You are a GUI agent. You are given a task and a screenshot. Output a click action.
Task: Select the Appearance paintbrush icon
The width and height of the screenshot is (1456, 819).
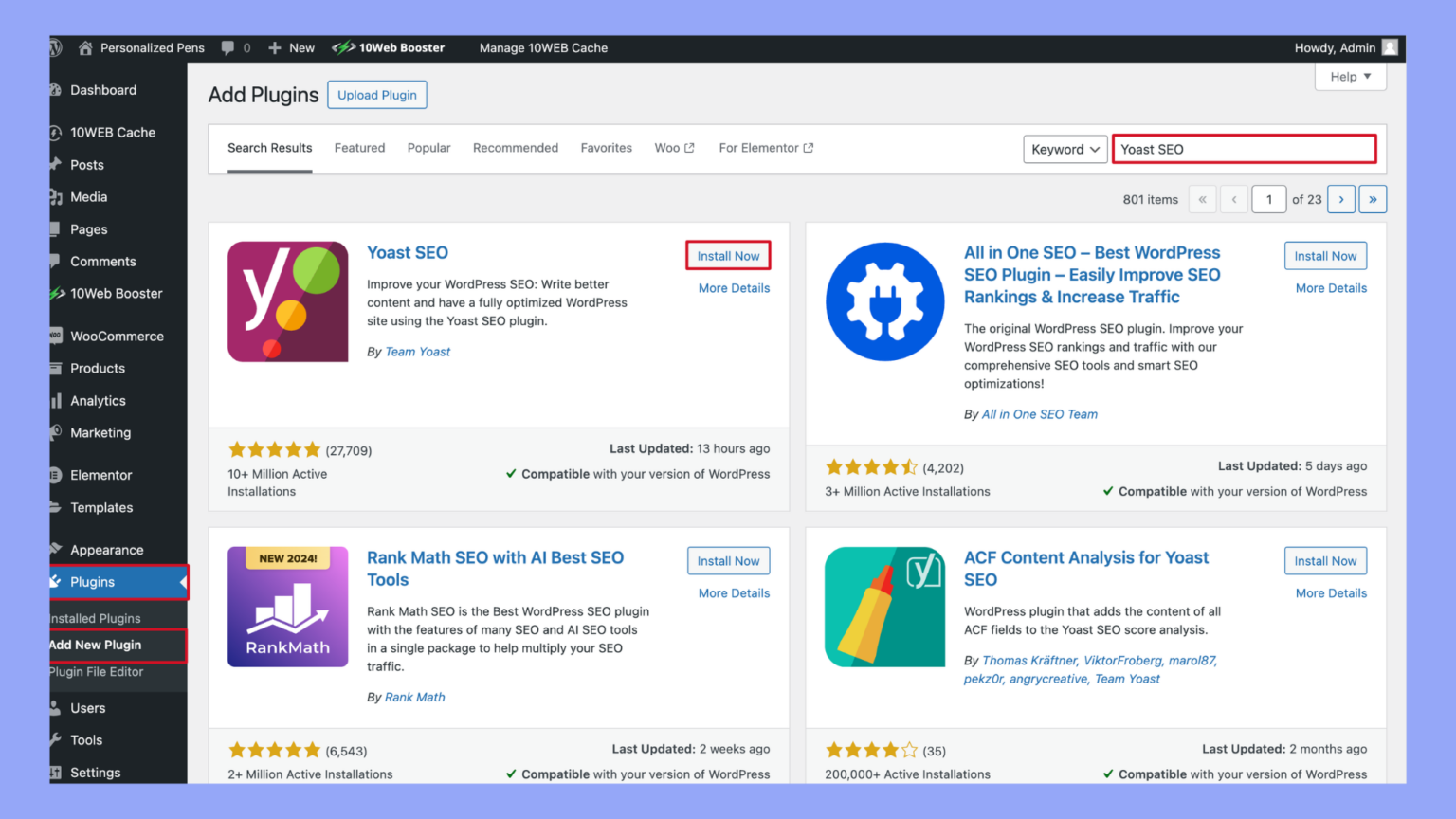[x=58, y=549]
